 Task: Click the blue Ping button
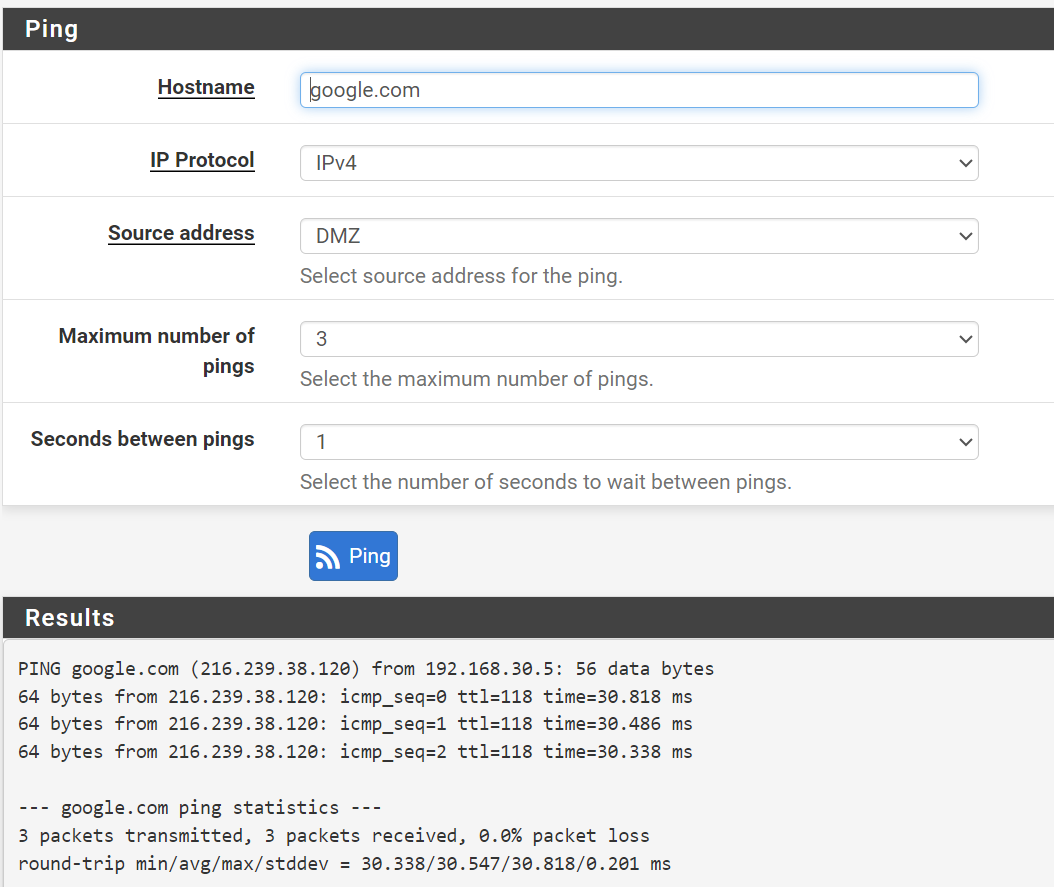click(x=353, y=556)
